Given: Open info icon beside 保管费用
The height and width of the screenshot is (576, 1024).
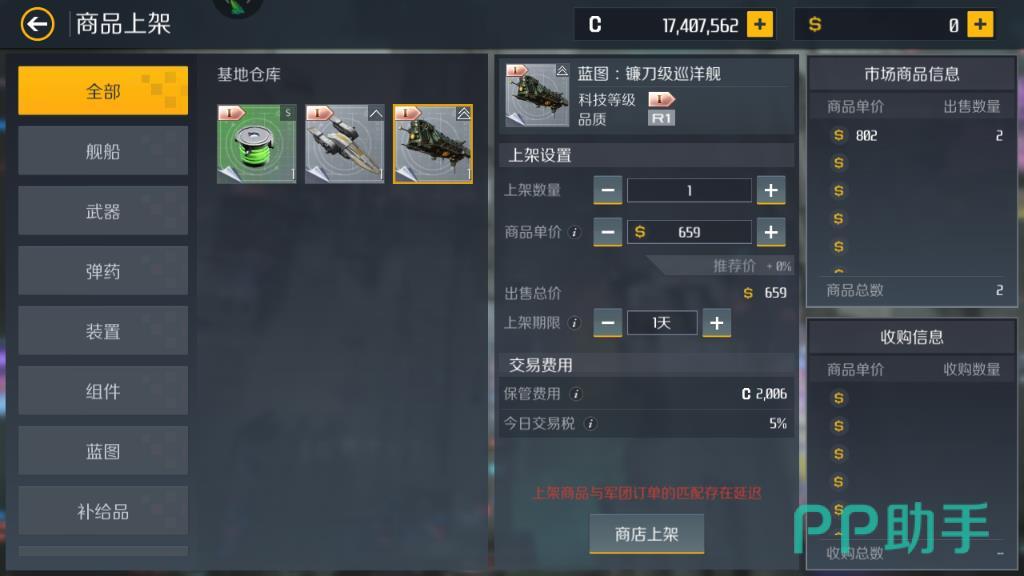Looking at the screenshot, I should click(575, 394).
